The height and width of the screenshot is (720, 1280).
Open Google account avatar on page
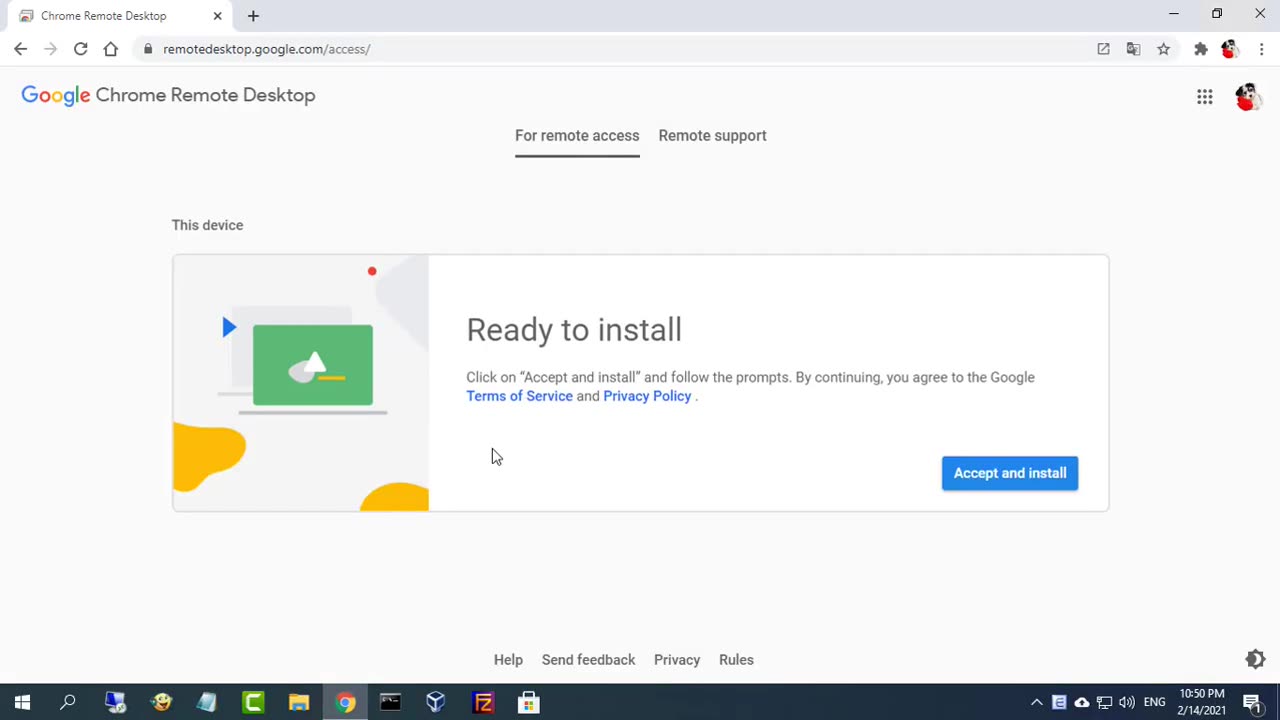(x=1247, y=96)
